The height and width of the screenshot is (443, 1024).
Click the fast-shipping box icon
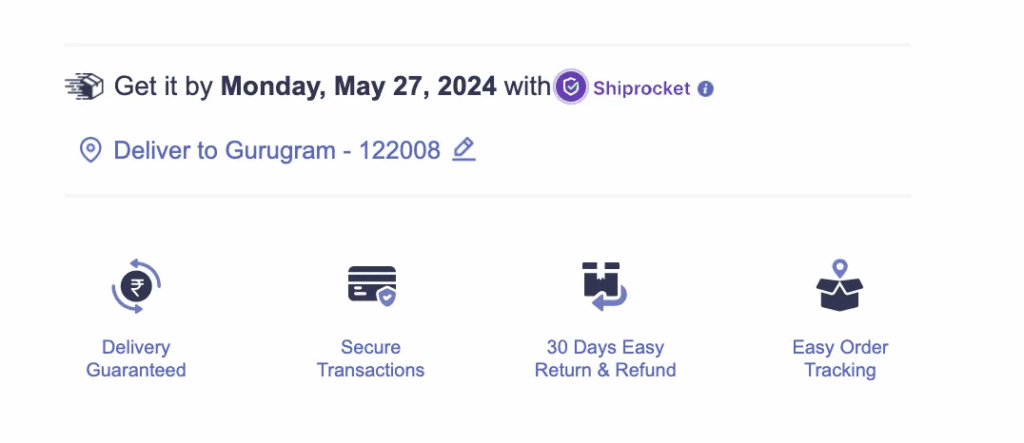[85, 87]
